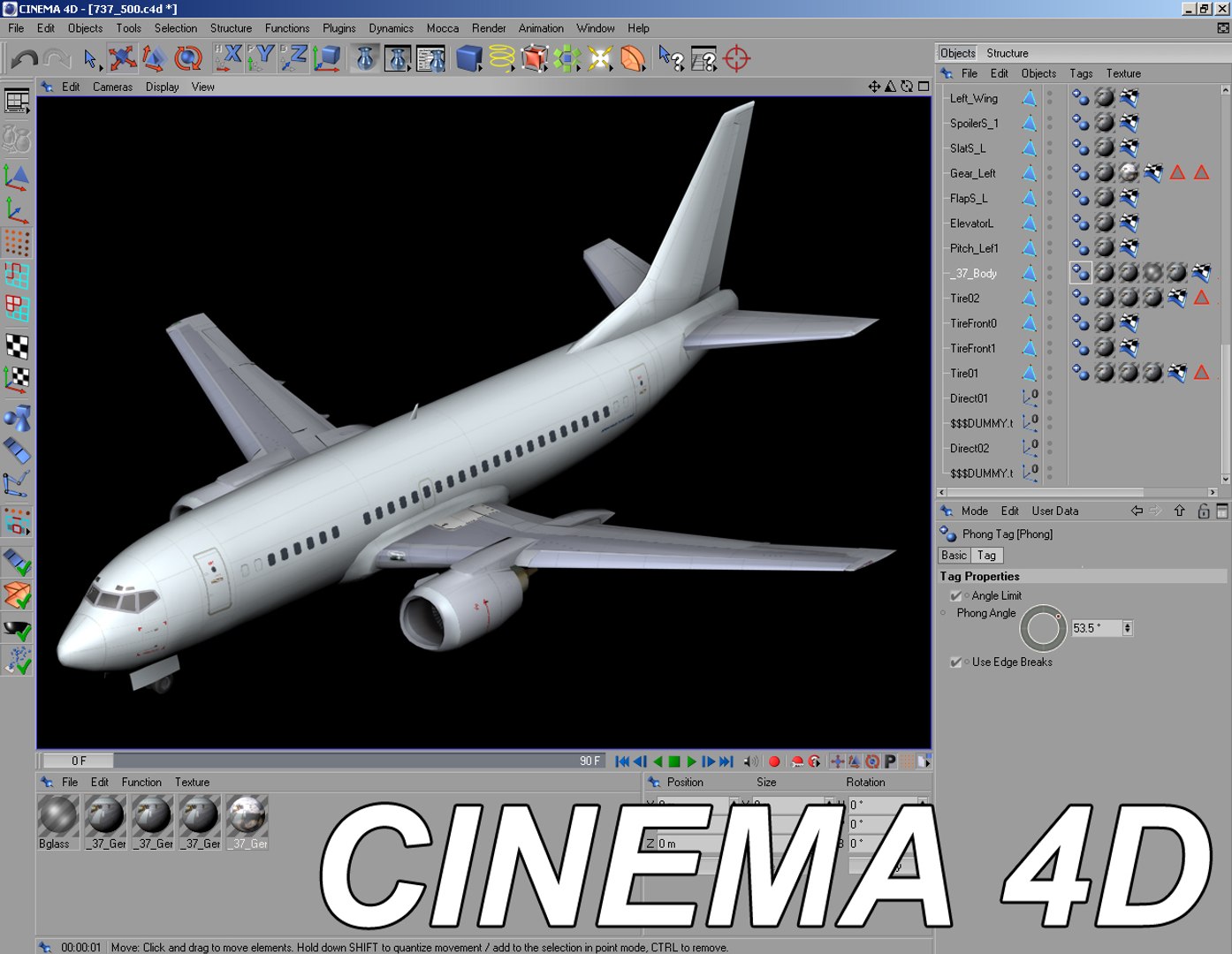Click the Phong Angle dial
Viewport: 1232px width, 954px height.
1043,628
